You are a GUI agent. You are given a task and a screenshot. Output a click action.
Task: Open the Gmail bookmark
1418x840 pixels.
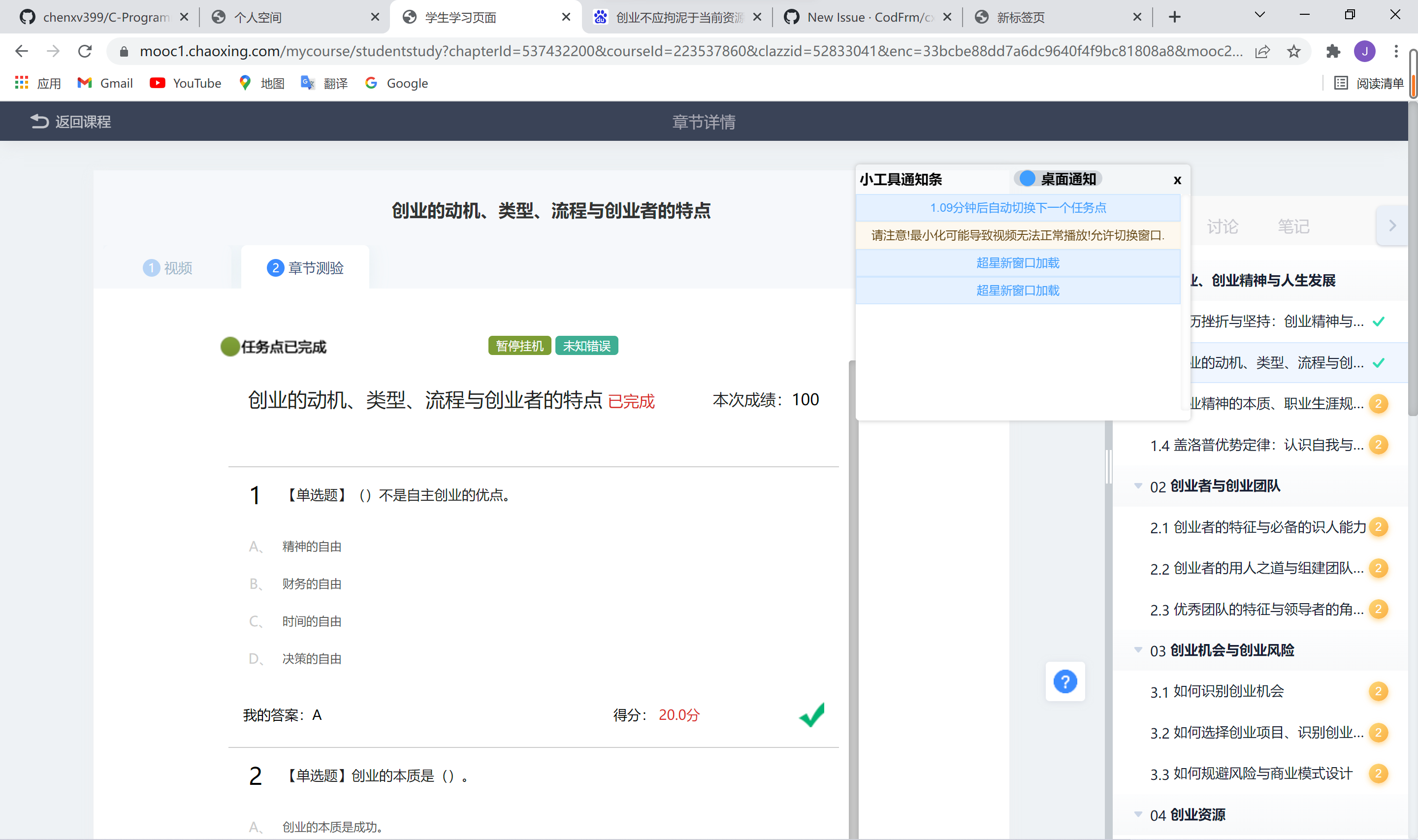coord(105,83)
